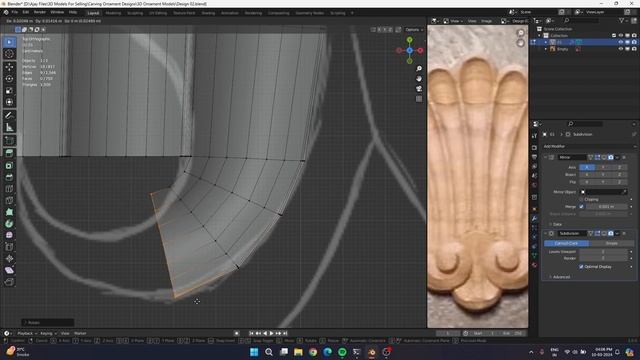The image size is (640, 360).
Task: Open the Keying dropdown in timeline
Action: click(x=48, y=333)
